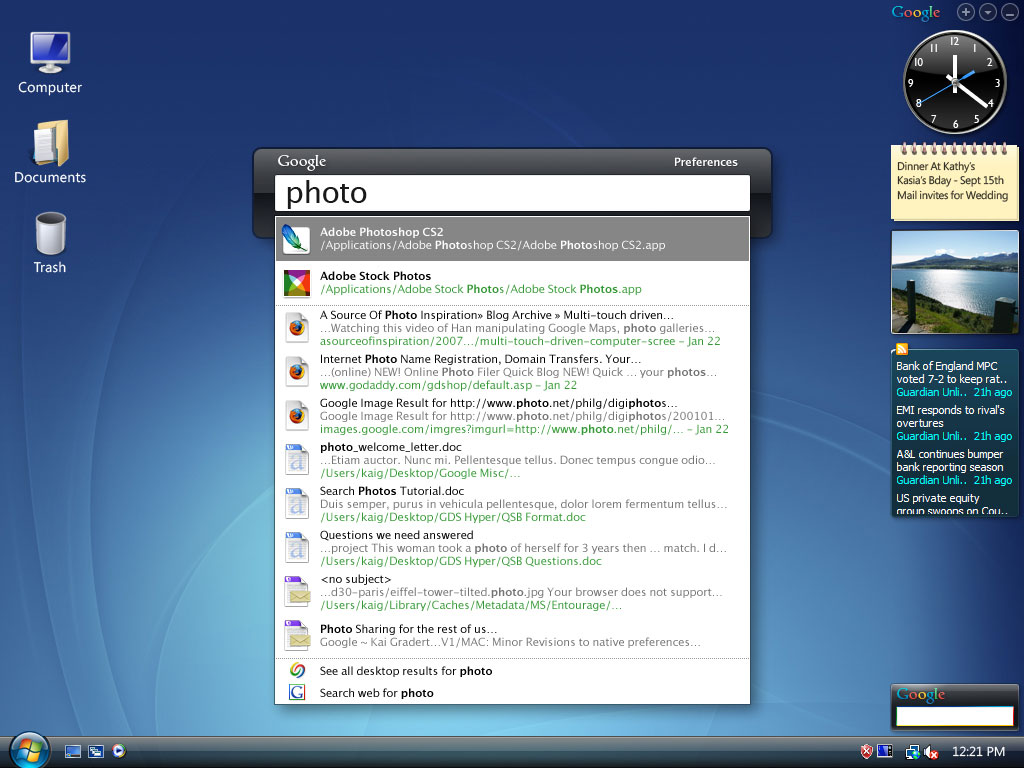Open Bank of England MPC news headline
The height and width of the screenshot is (768, 1024).
(954, 372)
